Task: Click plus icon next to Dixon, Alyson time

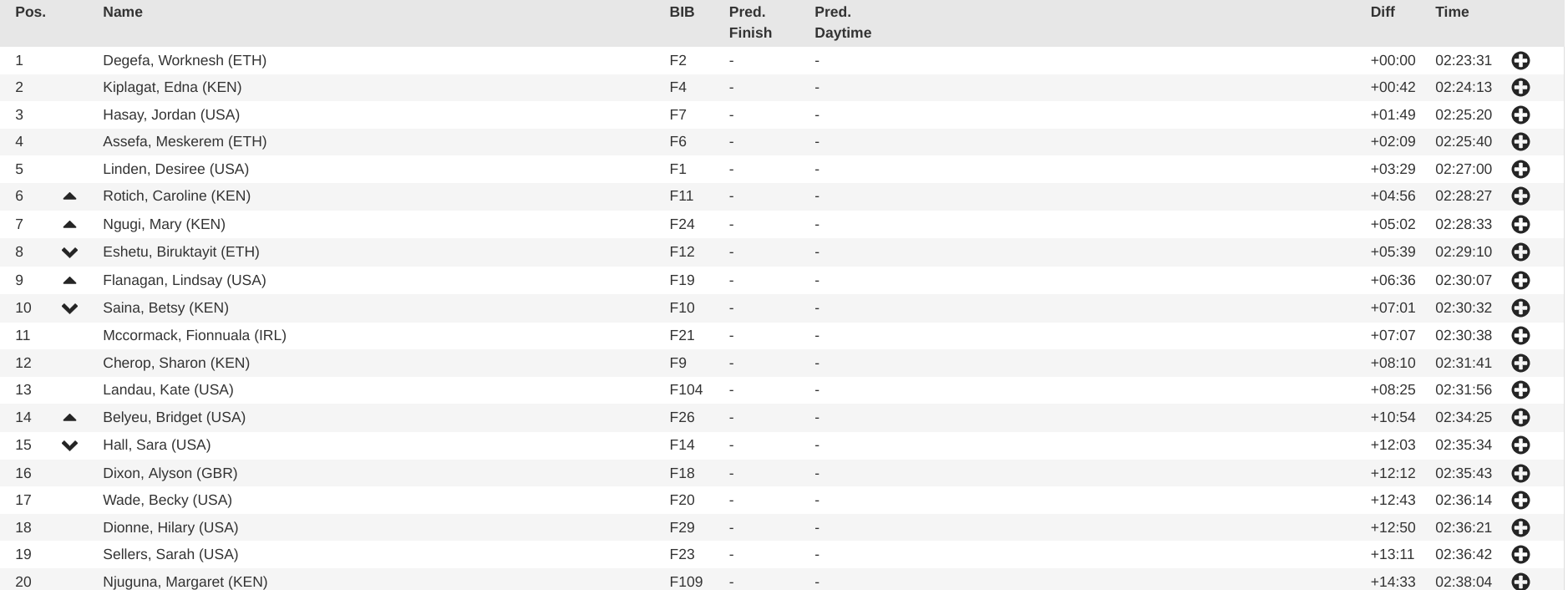Action: [1520, 473]
